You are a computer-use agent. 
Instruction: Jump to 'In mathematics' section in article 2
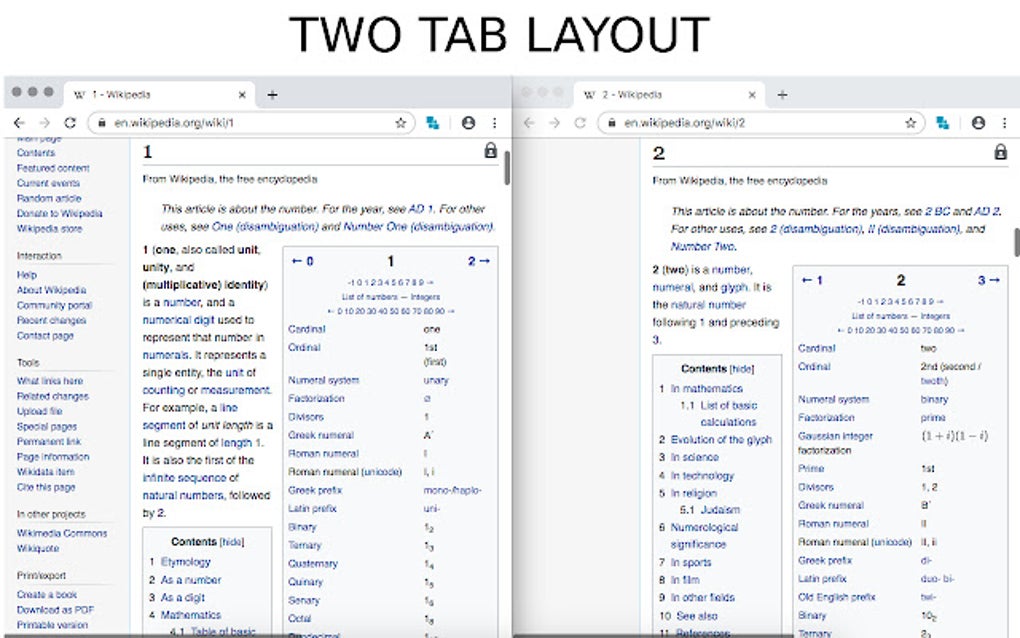coord(707,389)
